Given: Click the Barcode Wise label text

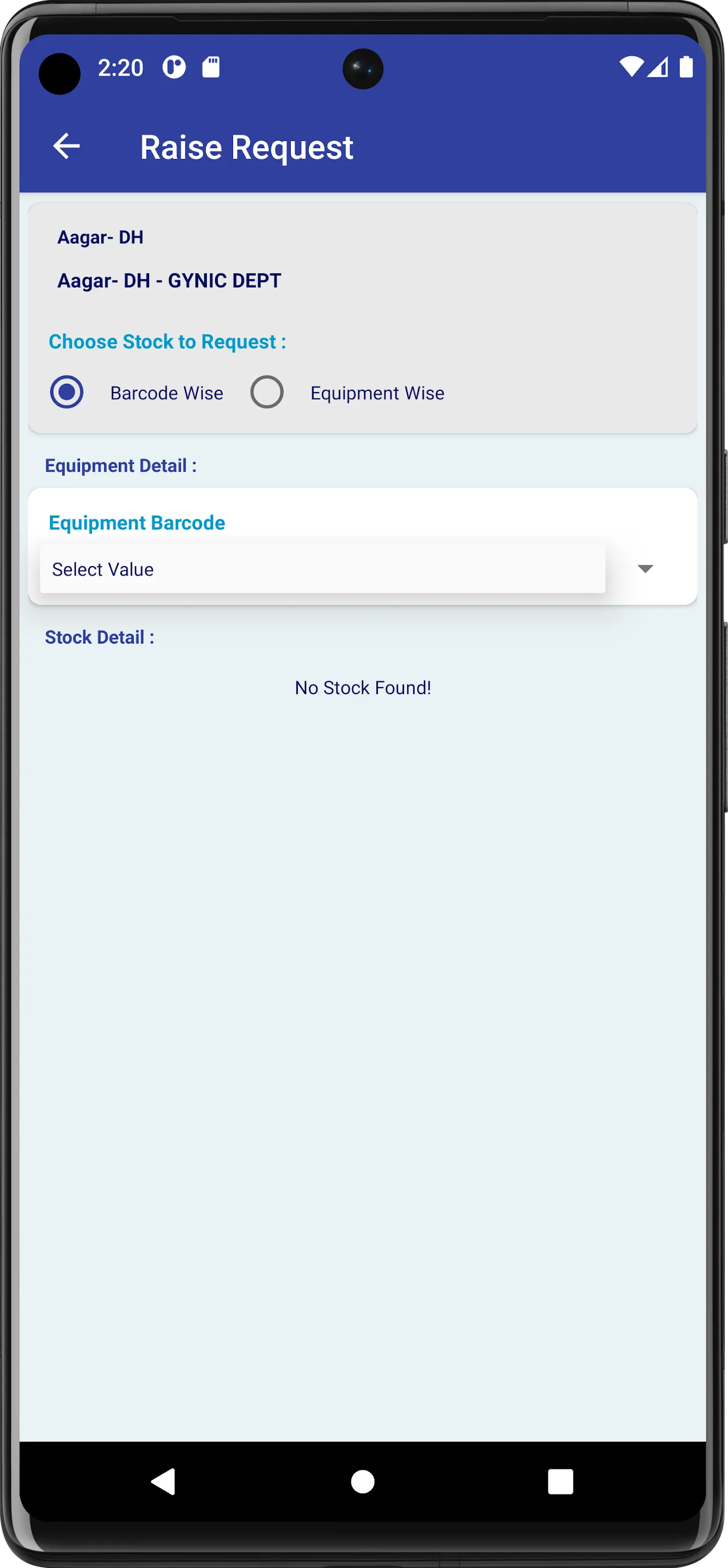Looking at the screenshot, I should coord(166,393).
